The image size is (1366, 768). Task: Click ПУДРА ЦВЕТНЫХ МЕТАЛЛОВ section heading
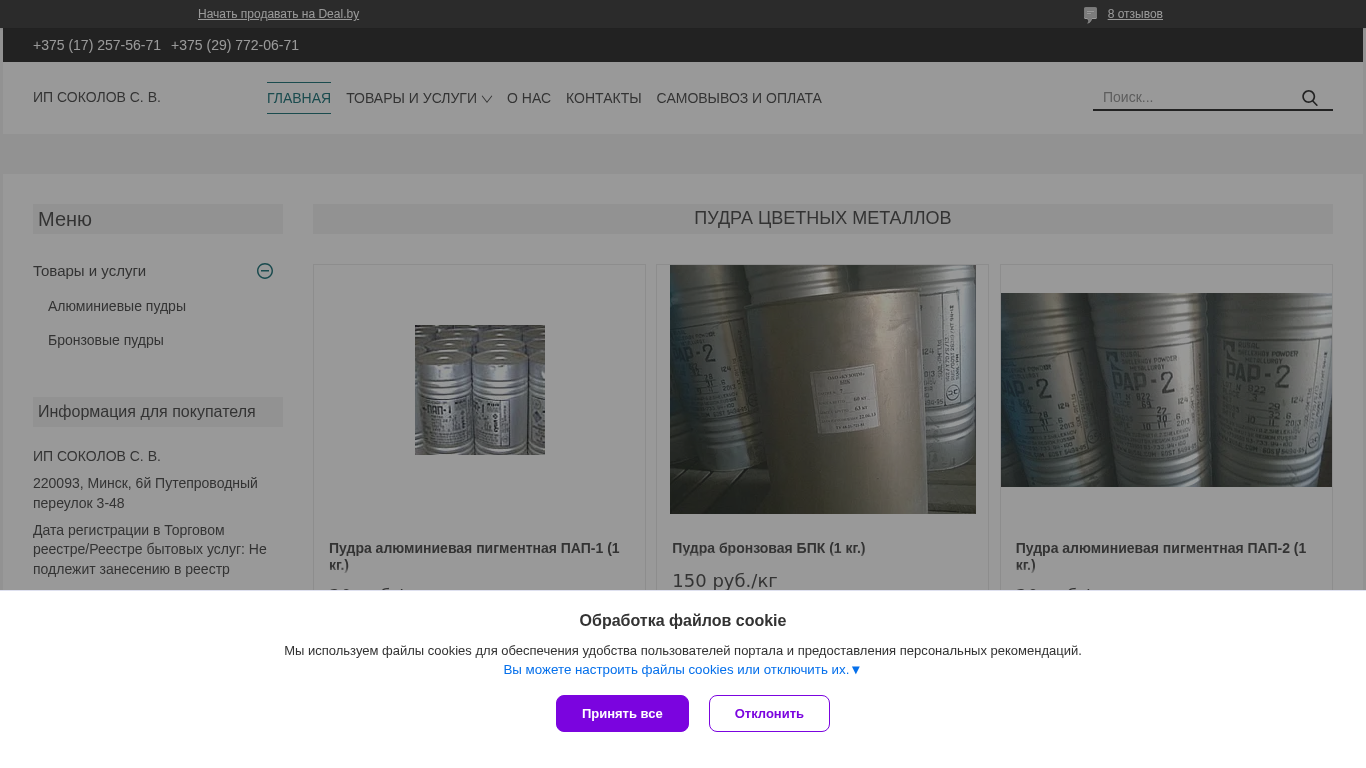click(823, 218)
